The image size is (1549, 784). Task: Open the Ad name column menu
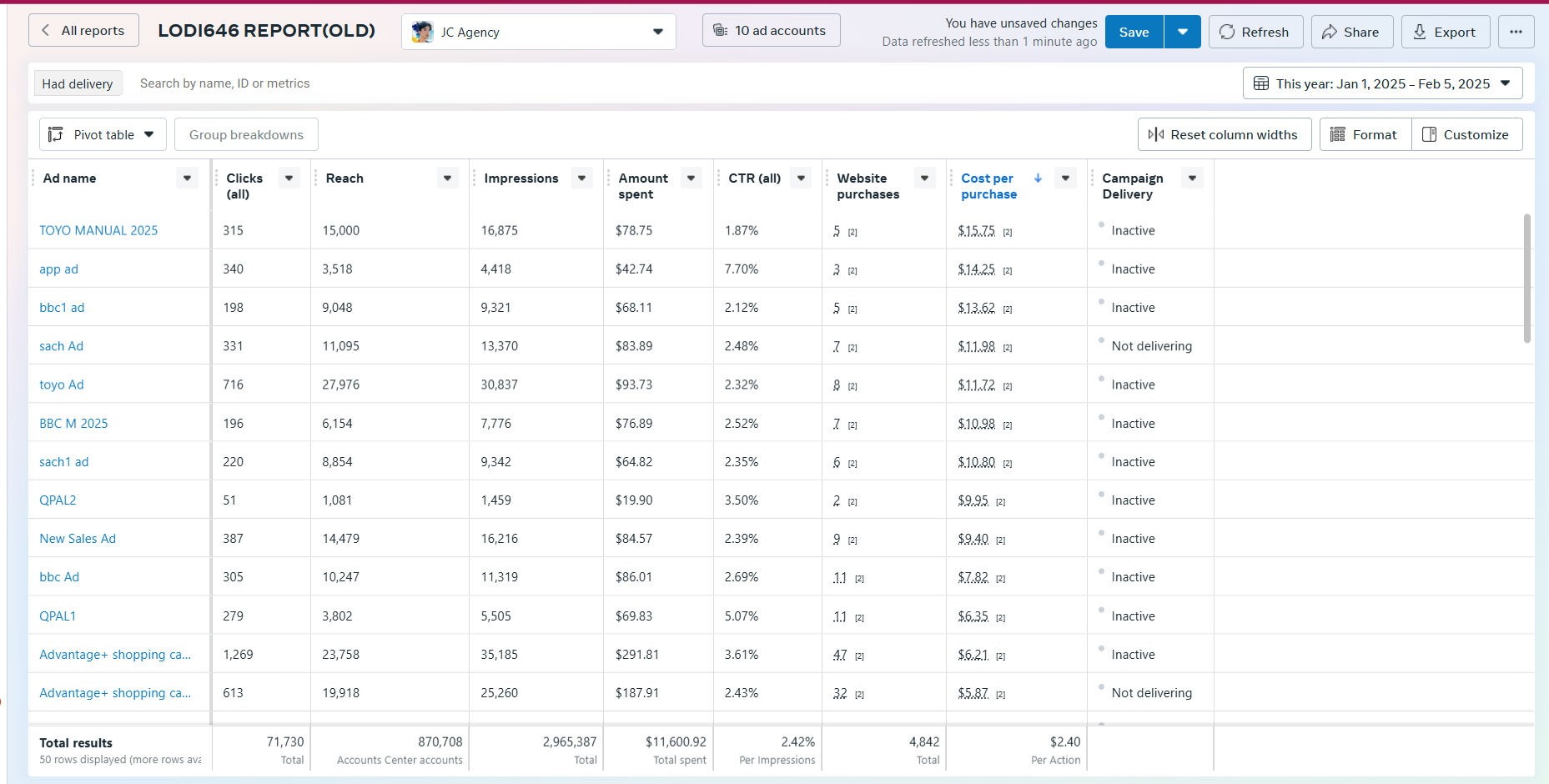click(187, 178)
